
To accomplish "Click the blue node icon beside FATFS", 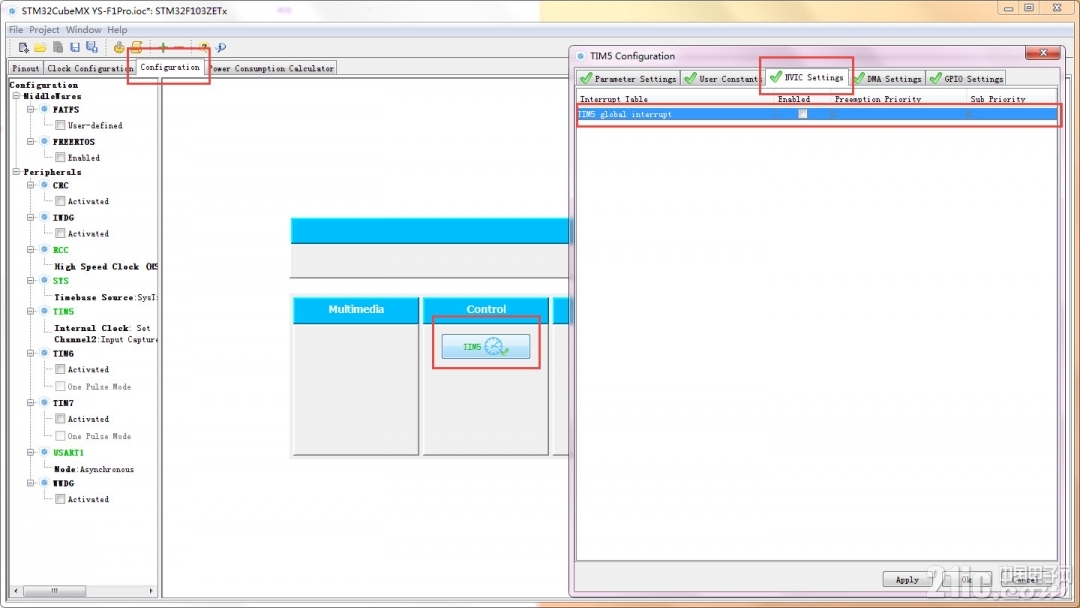I will [x=44, y=109].
